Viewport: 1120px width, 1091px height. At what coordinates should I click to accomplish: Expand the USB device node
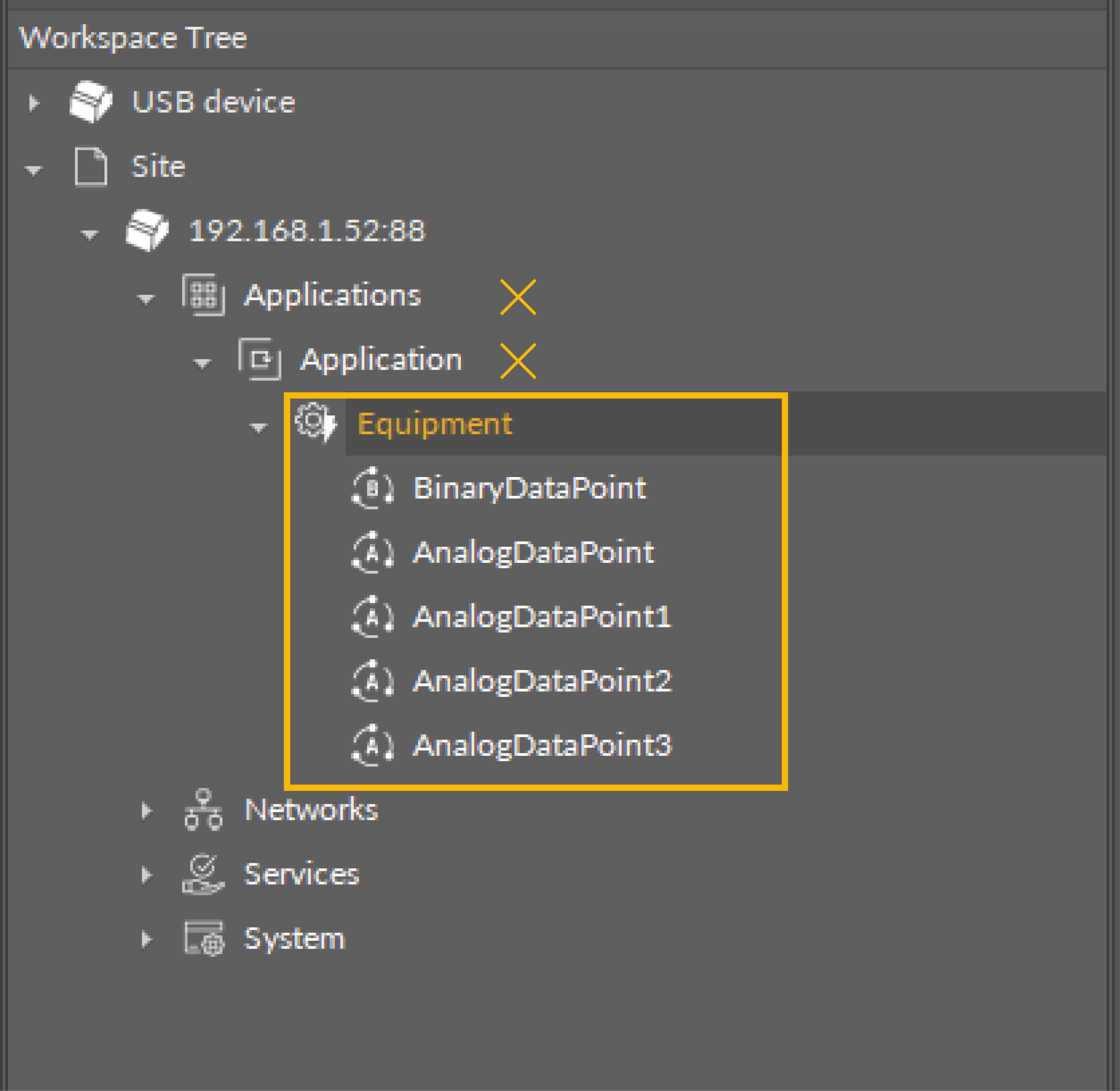tap(34, 103)
